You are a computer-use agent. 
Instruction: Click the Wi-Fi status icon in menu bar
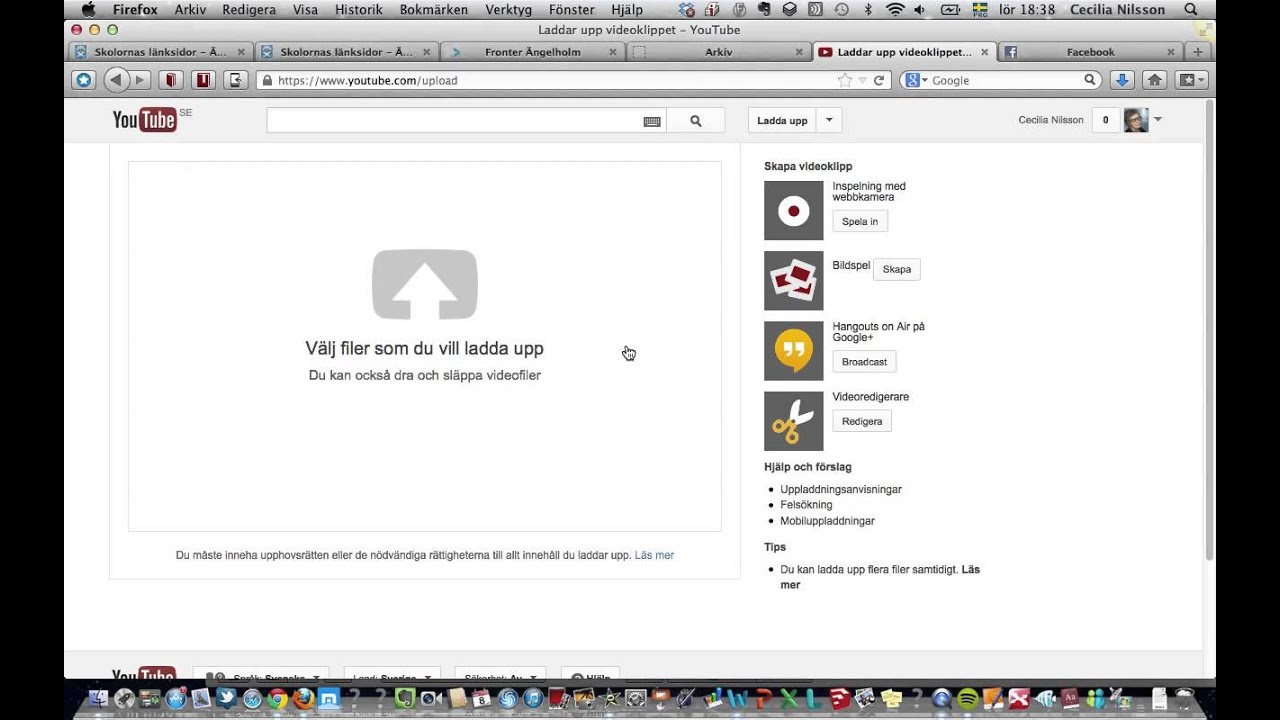(x=895, y=10)
